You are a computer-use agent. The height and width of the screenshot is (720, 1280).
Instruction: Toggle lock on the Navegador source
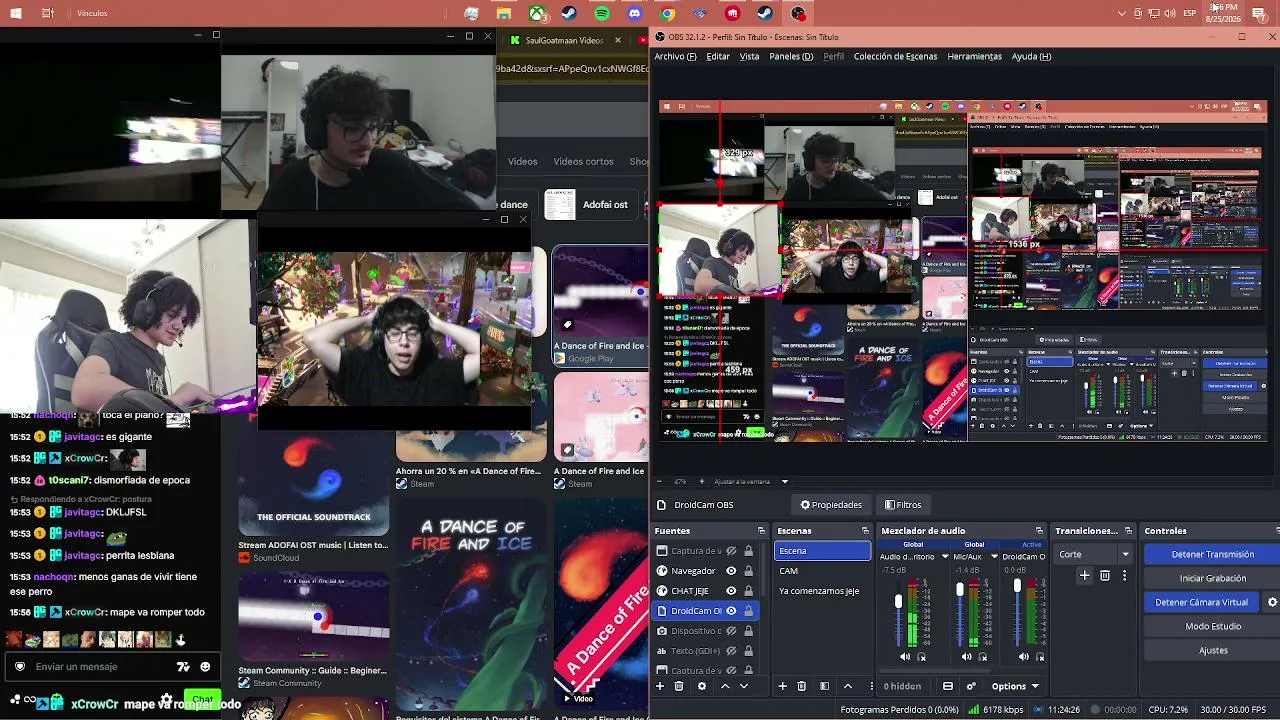pyautogui.click(x=748, y=571)
